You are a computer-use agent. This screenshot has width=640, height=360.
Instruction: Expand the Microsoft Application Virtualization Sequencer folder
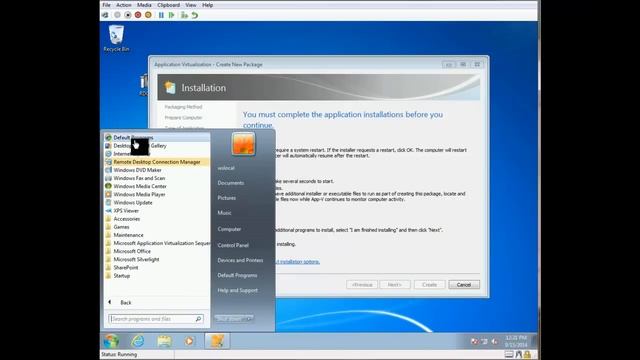(157, 243)
